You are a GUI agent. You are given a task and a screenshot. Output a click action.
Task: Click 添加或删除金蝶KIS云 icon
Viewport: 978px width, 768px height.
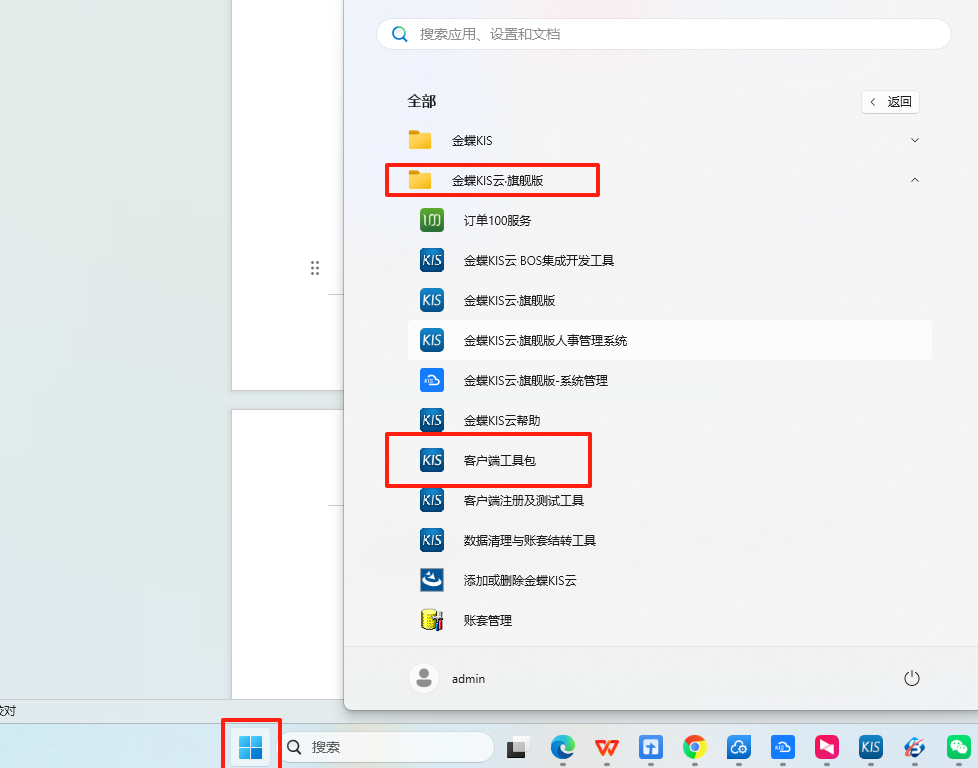click(x=432, y=580)
